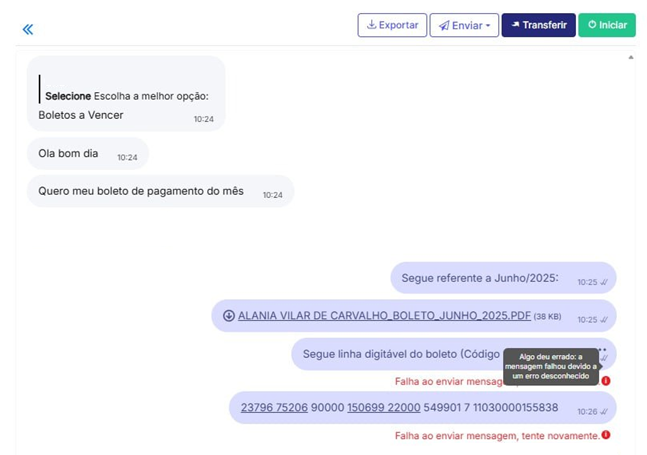Click the three-dots options icon on the linha digitável message
647x455 pixels.
click(x=602, y=349)
